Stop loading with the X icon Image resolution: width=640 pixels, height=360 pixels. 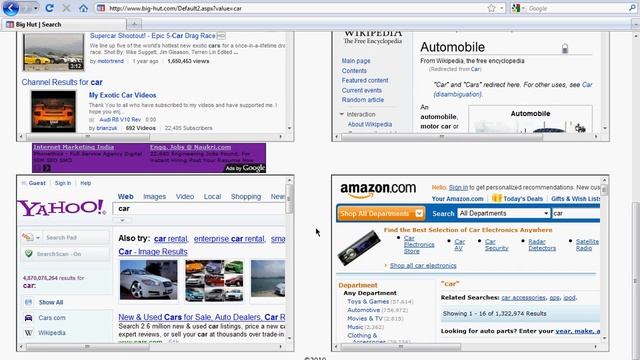[x=66, y=8]
